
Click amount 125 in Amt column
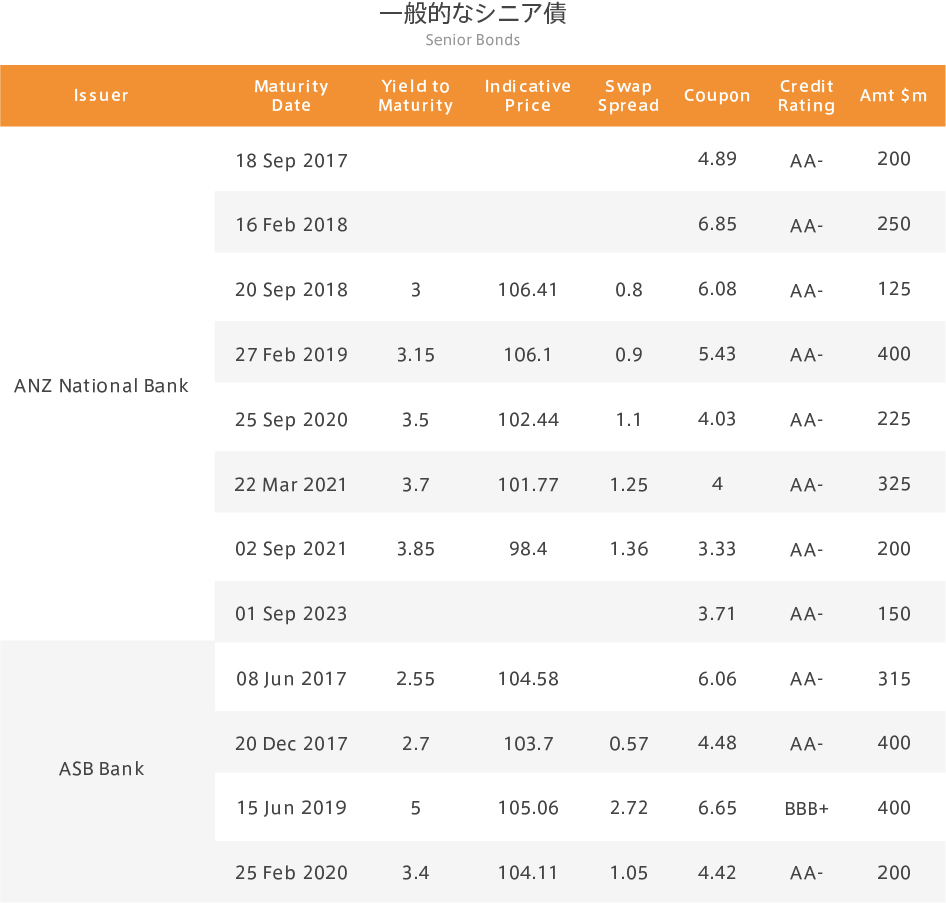pos(894,289)
